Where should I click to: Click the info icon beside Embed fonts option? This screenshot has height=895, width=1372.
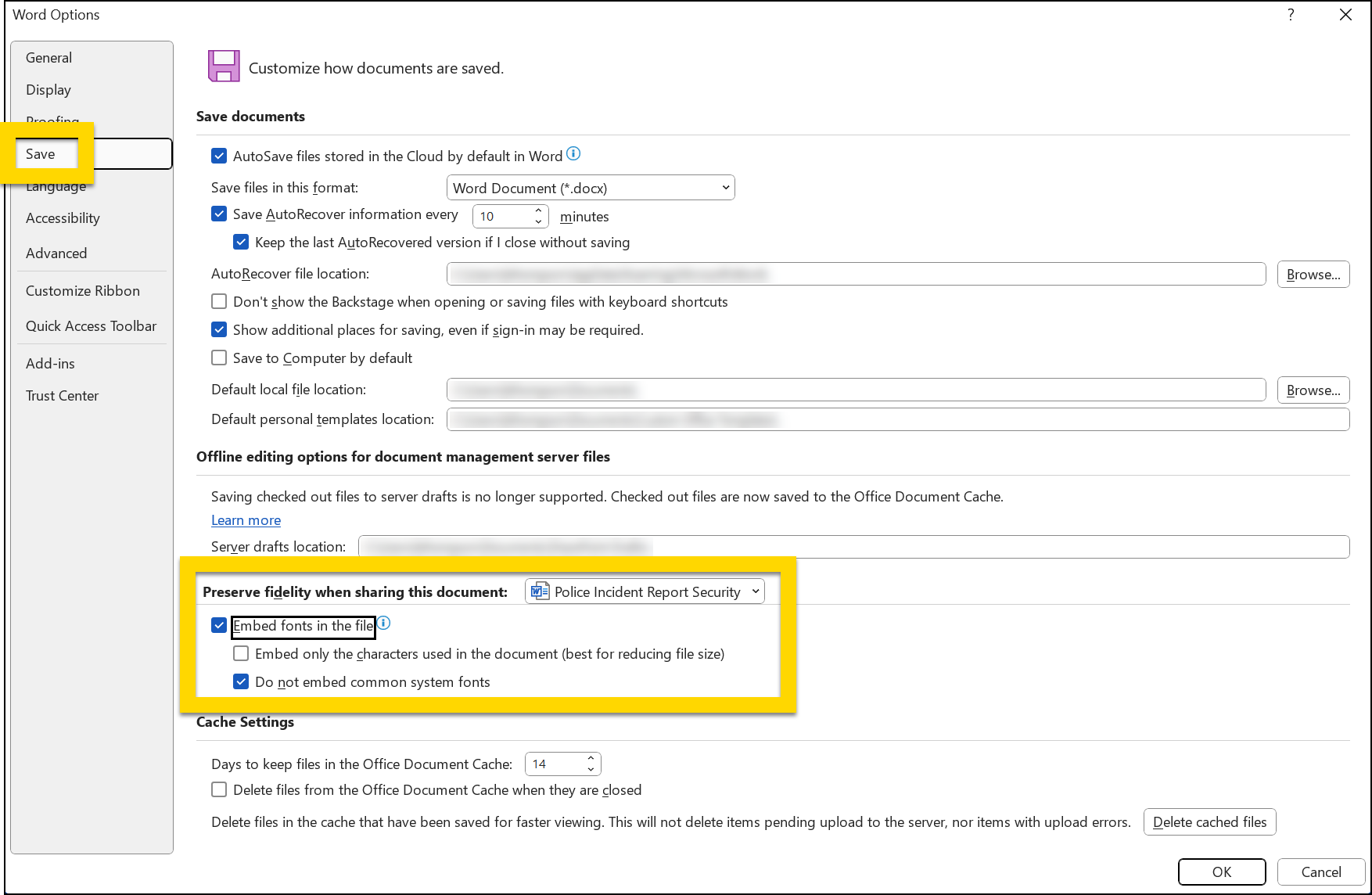click(384, 624)
